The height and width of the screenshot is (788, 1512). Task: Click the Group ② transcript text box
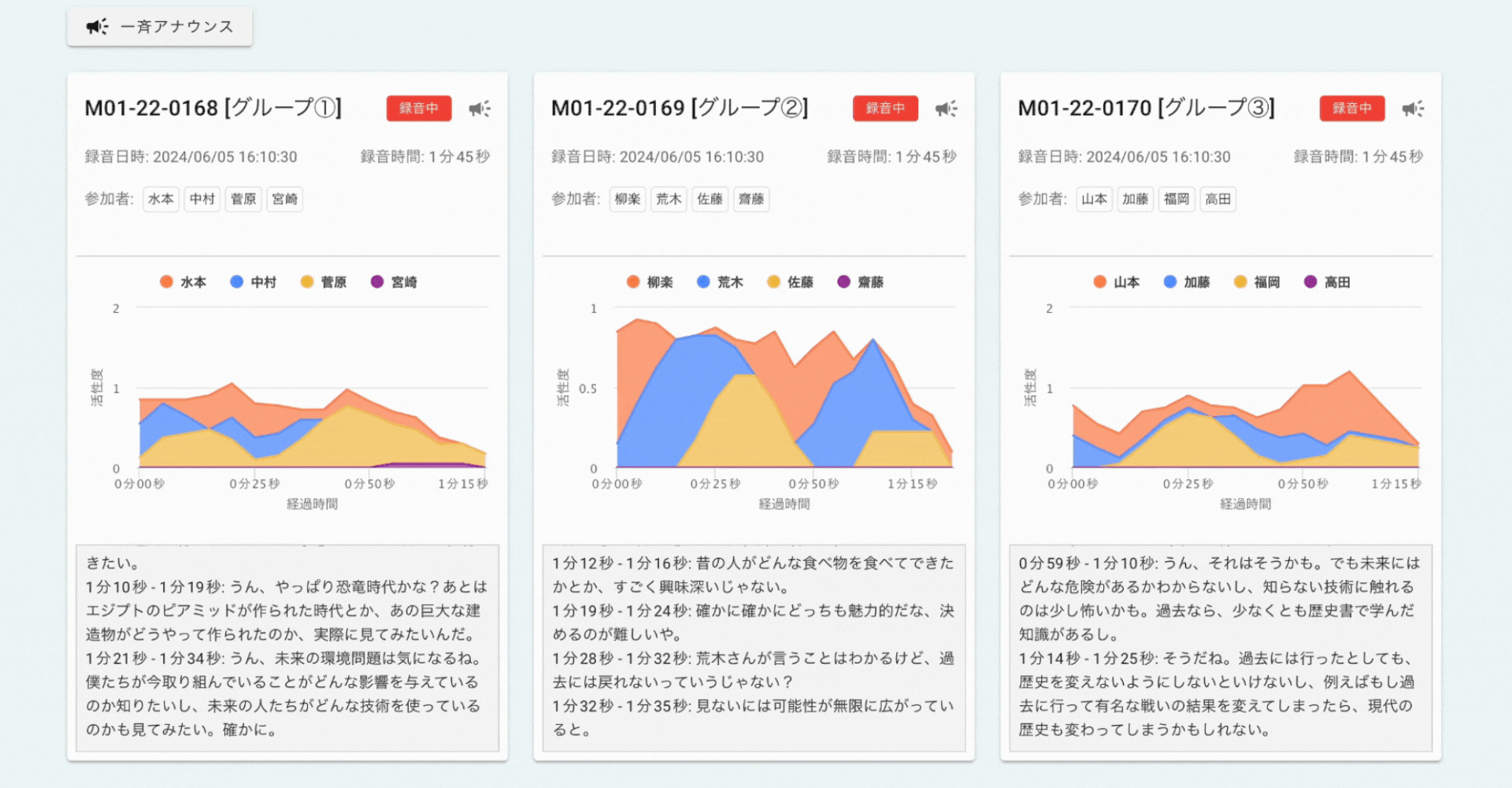pyautogui.click(x=754, y=647)
